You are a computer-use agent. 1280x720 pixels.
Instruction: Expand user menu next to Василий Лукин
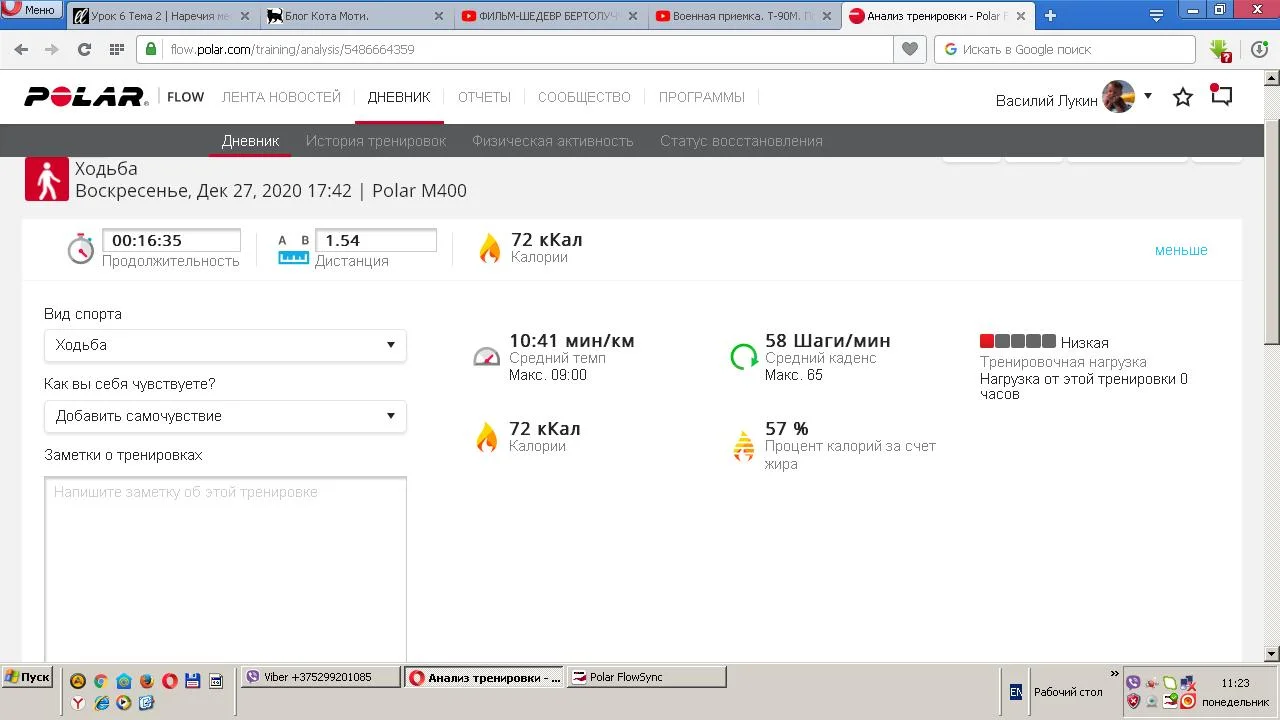(x=1148, y=96)
